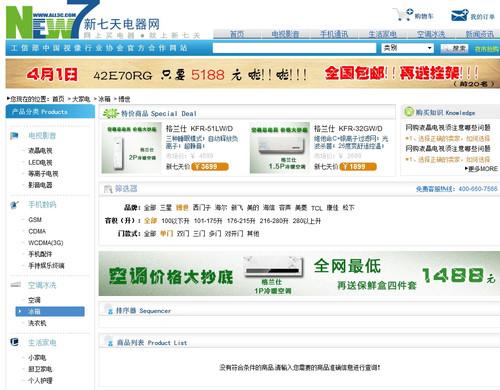
Task: Filter brand by TCL
Action: pyautogui.click(x=317, y=208)
